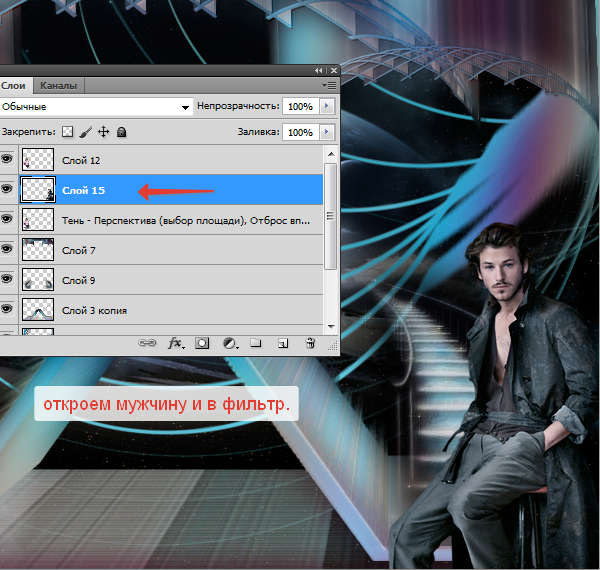This screenshot has width=600, height=570.
Task: Click the link layers chain icon
Action: click(x=147, y=342)
